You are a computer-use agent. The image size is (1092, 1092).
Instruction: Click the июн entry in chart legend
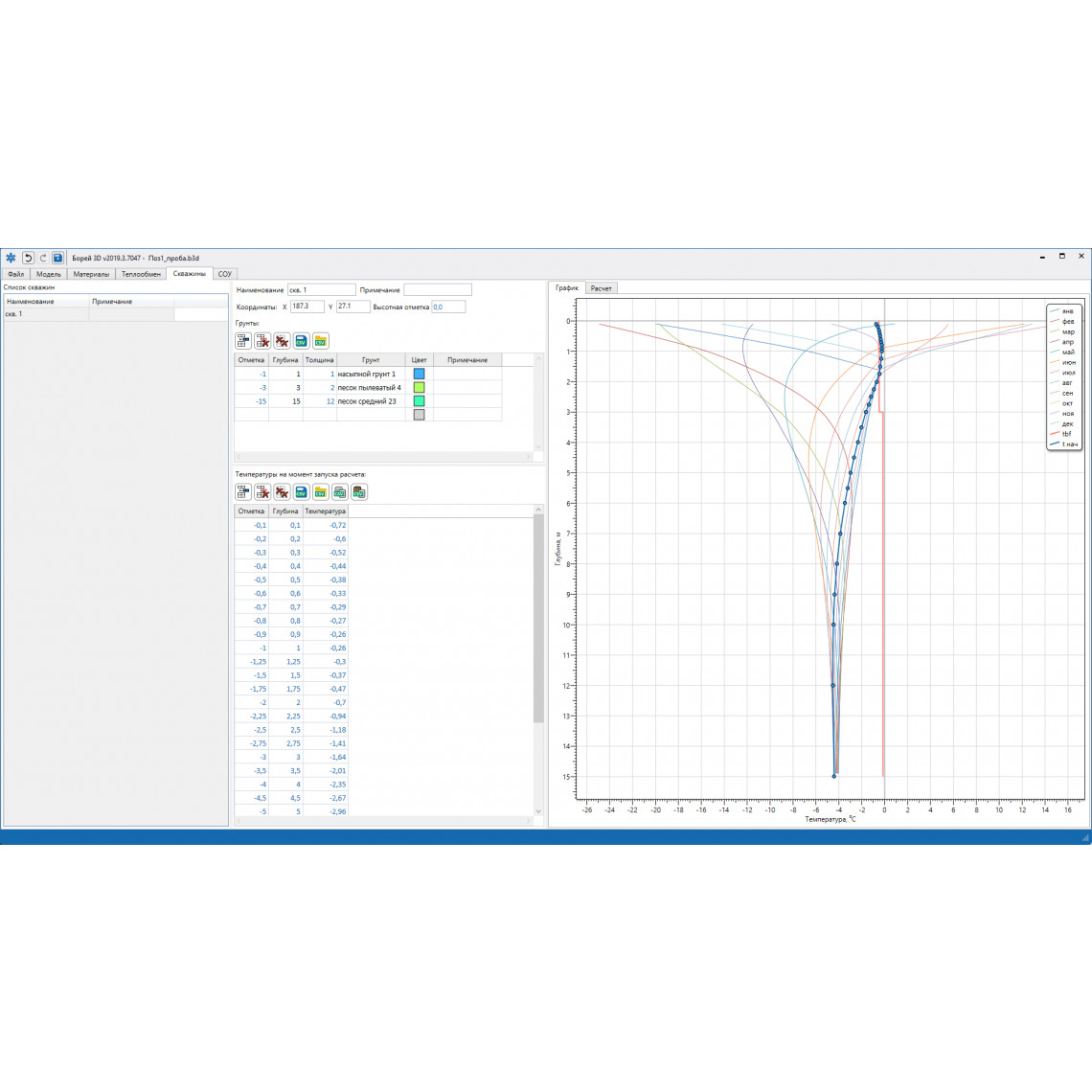[x=1063, y=362]
